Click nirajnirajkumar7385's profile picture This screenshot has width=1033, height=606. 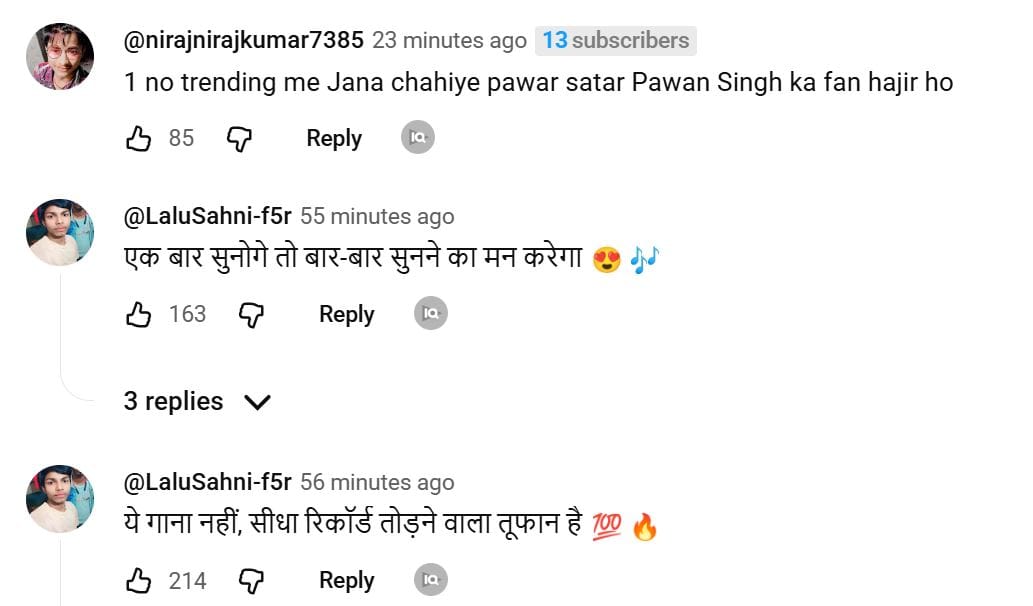pos(60,56)
